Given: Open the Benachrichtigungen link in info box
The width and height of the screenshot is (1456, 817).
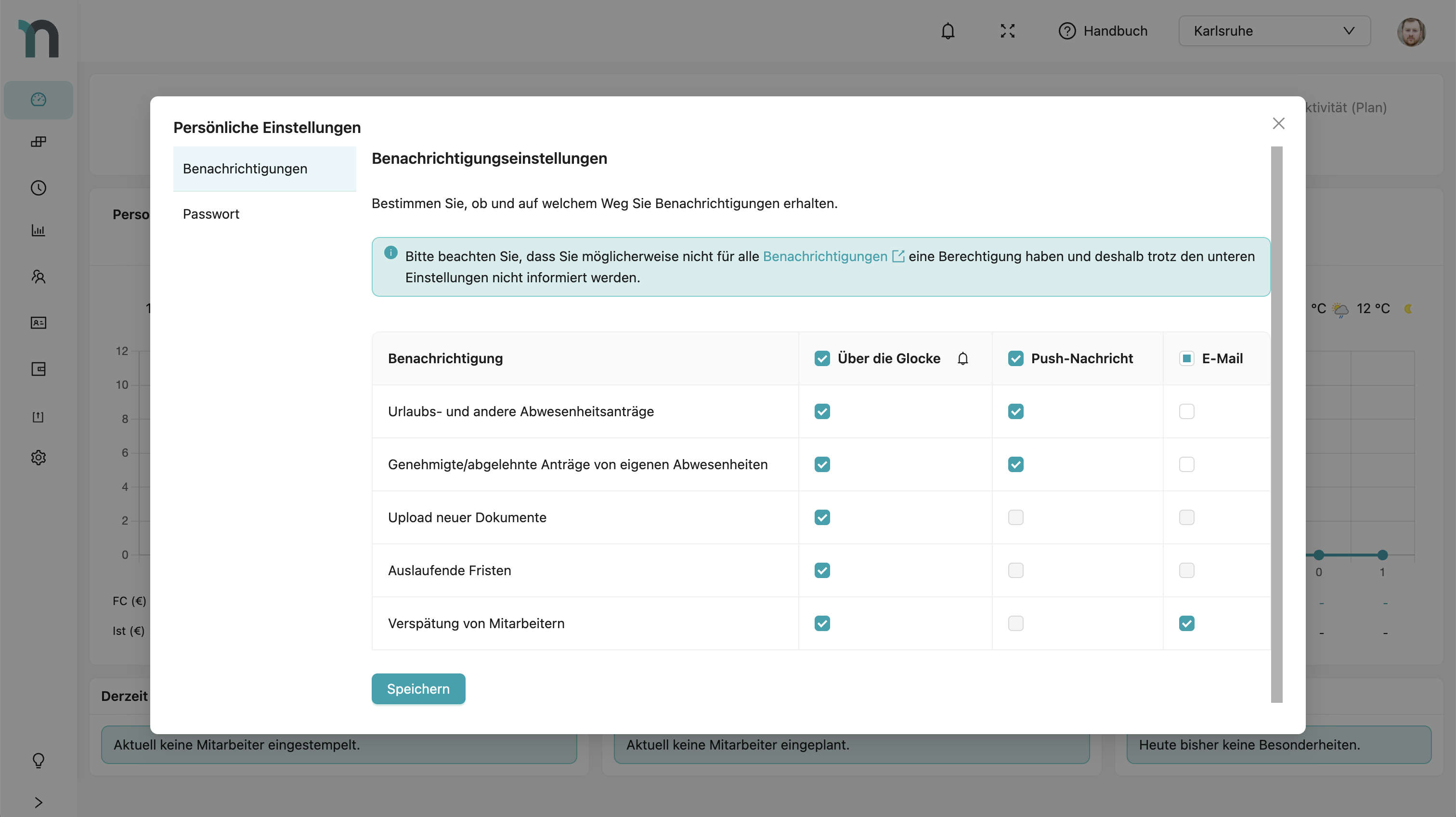Looking at the screenshot, I should (x=825, y=257).
